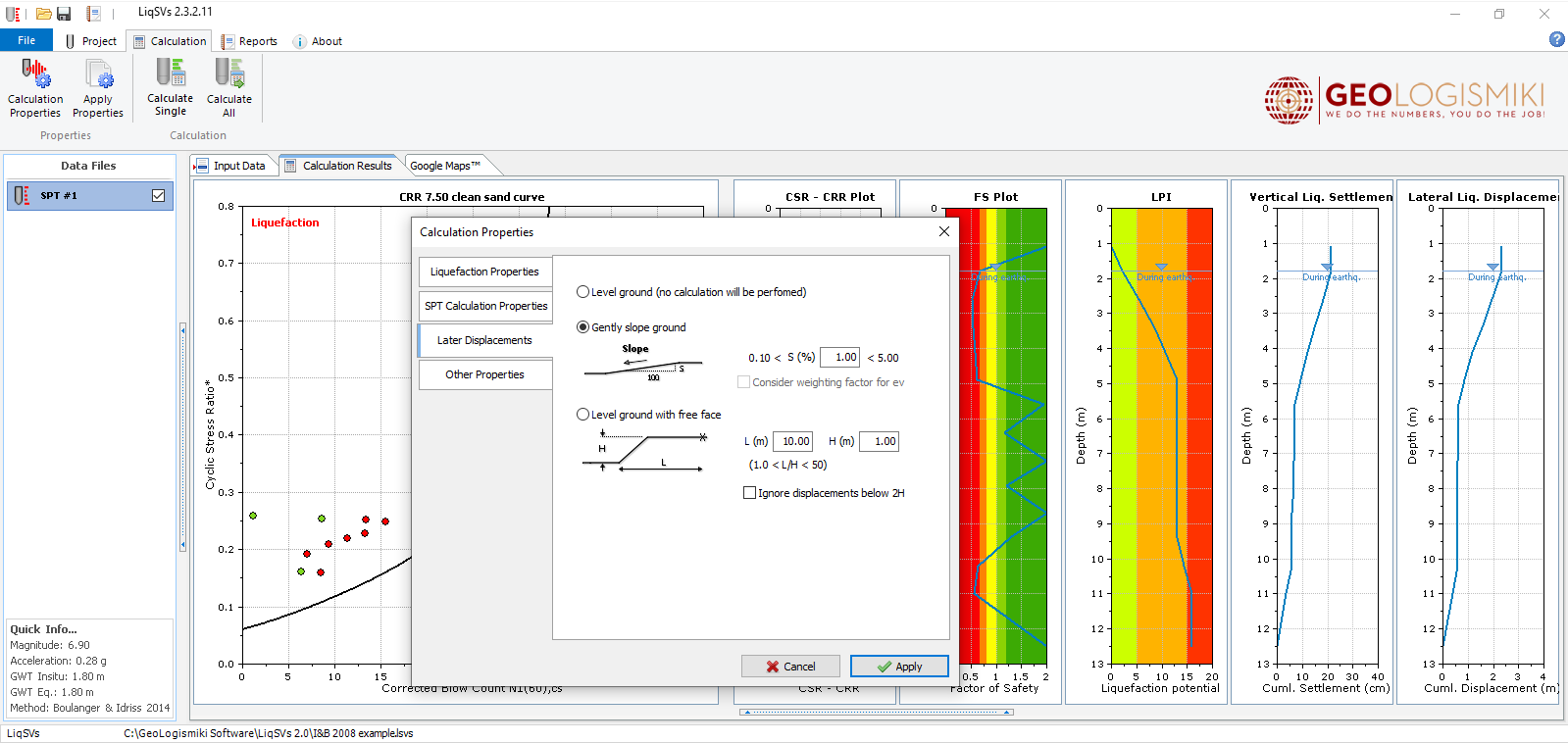Collapse the left panel using splitter handle
Viewport: 1568px width, 743px height.
point(182,439)
